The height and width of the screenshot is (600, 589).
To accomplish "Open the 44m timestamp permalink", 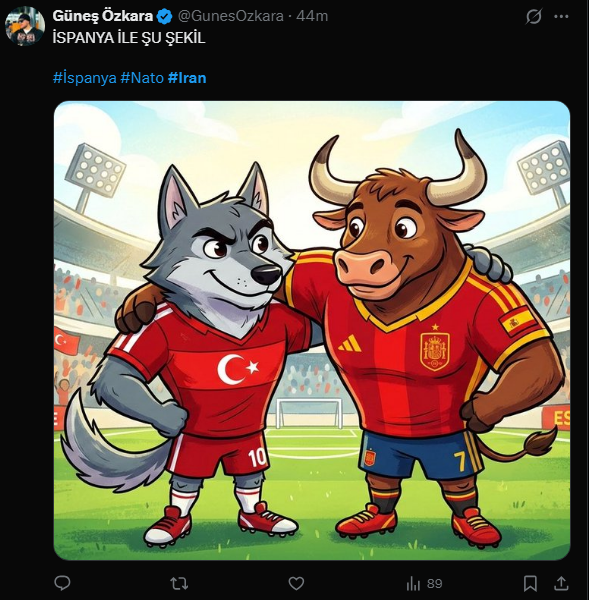I will 312,16.
